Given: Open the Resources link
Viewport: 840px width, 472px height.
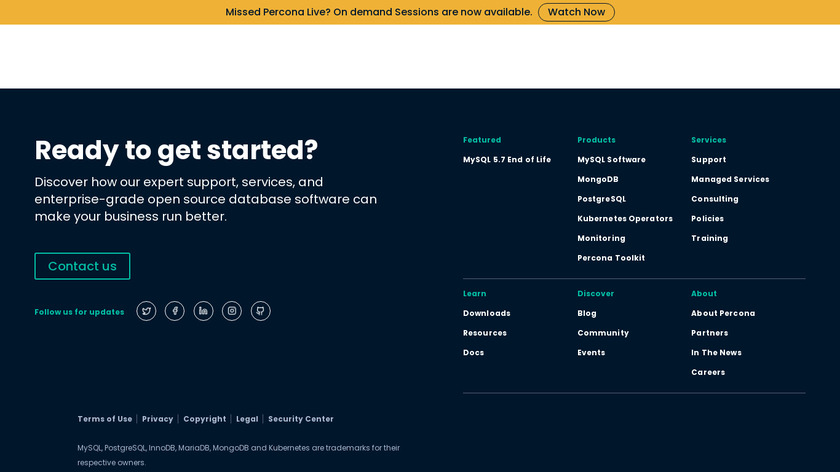Looking at the screenshot, I should (485, 333).
